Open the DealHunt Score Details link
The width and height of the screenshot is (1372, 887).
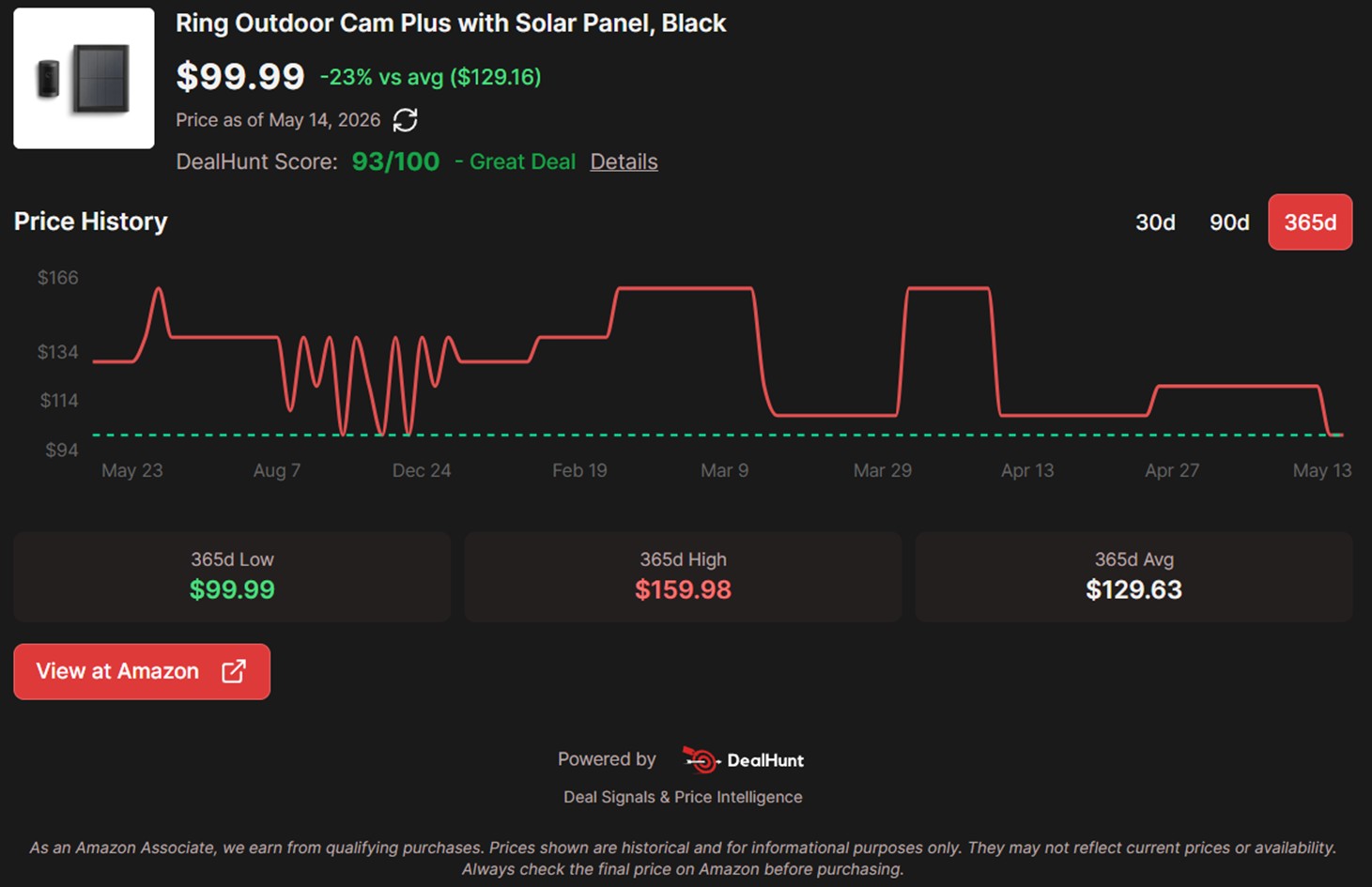click(624, 161)
